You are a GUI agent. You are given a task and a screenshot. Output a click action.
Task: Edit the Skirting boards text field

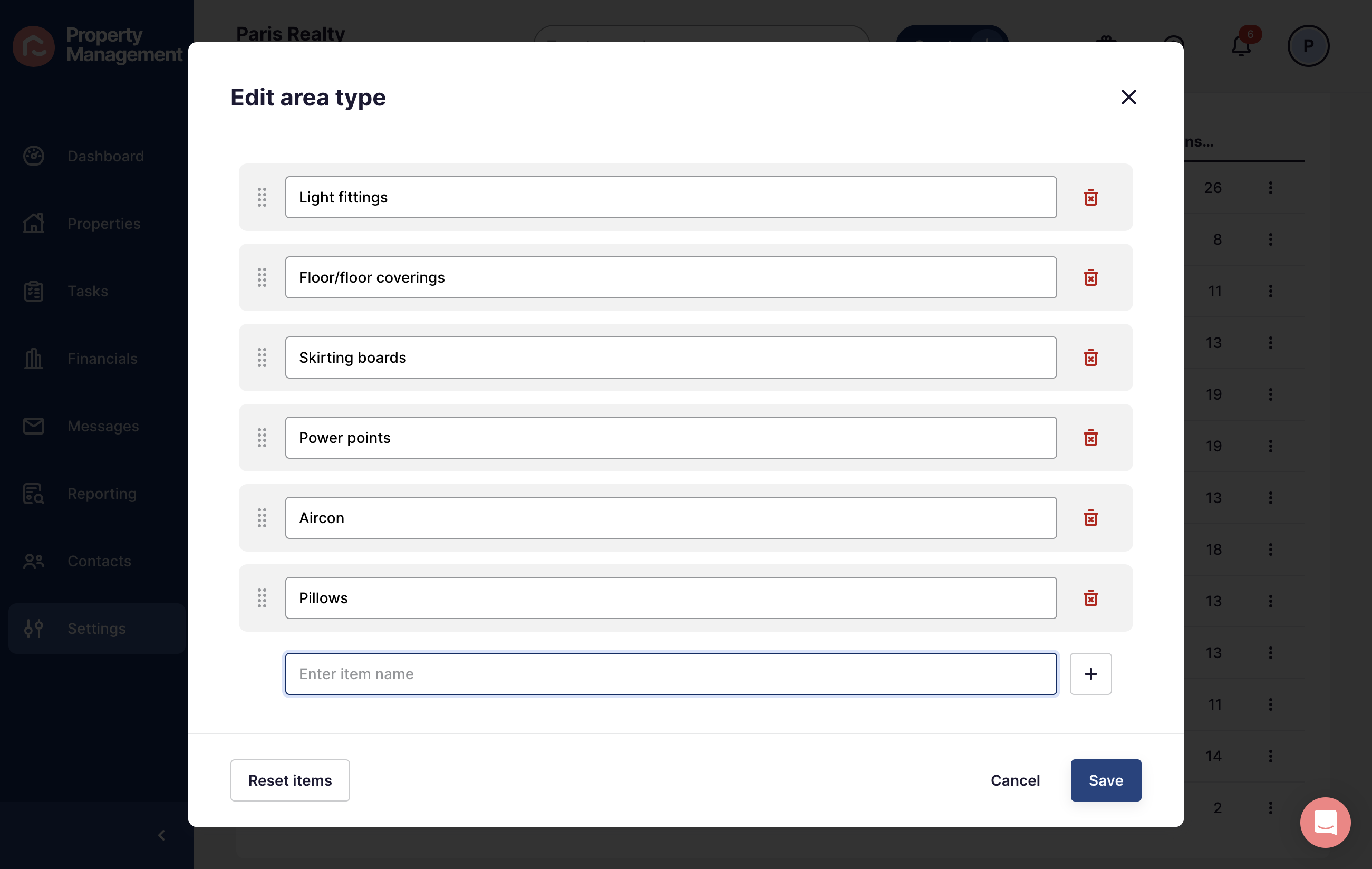click(x=671, y=358)
